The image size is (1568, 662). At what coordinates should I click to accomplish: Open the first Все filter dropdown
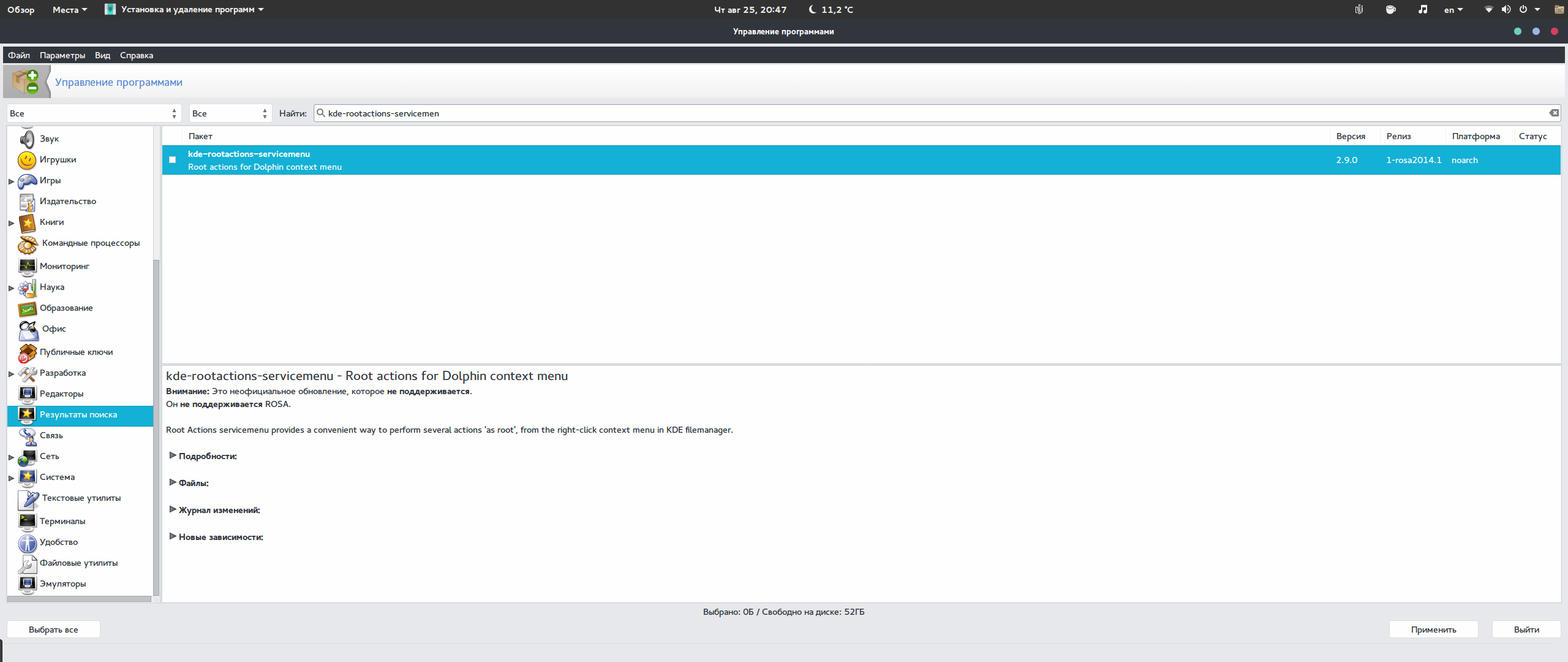93,113
